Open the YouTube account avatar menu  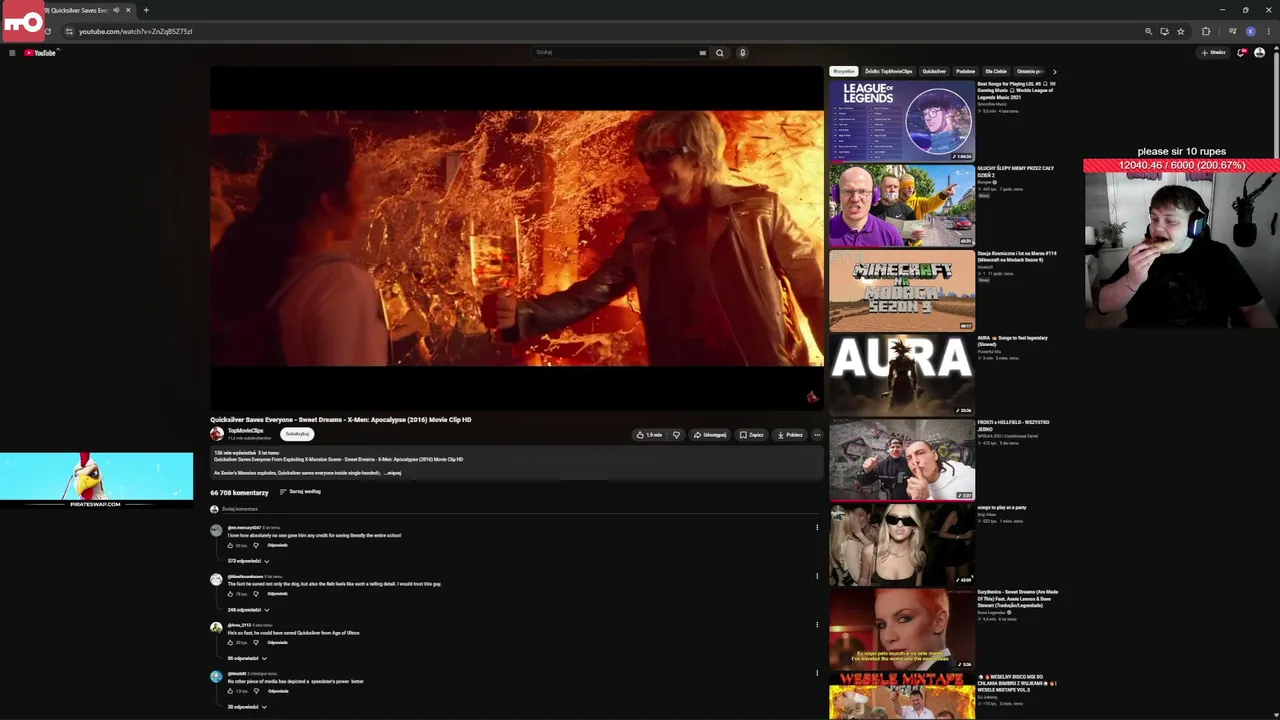coord(1259,53)
